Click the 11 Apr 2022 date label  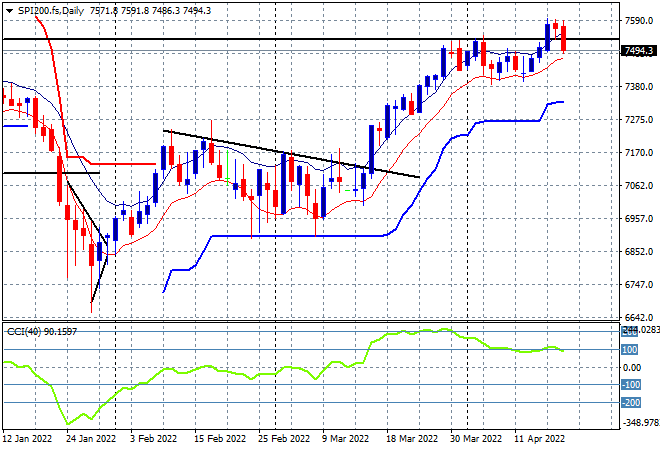point(540,439)
